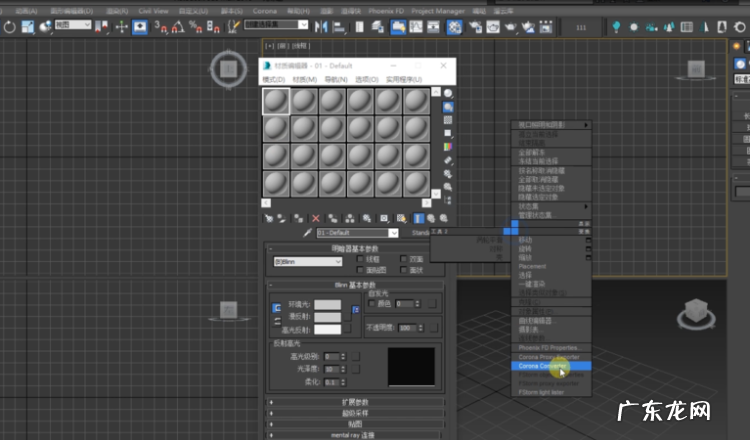Open the Corona menu in menu bar
Screen dimensions: 750x440
tap(265, 11)
